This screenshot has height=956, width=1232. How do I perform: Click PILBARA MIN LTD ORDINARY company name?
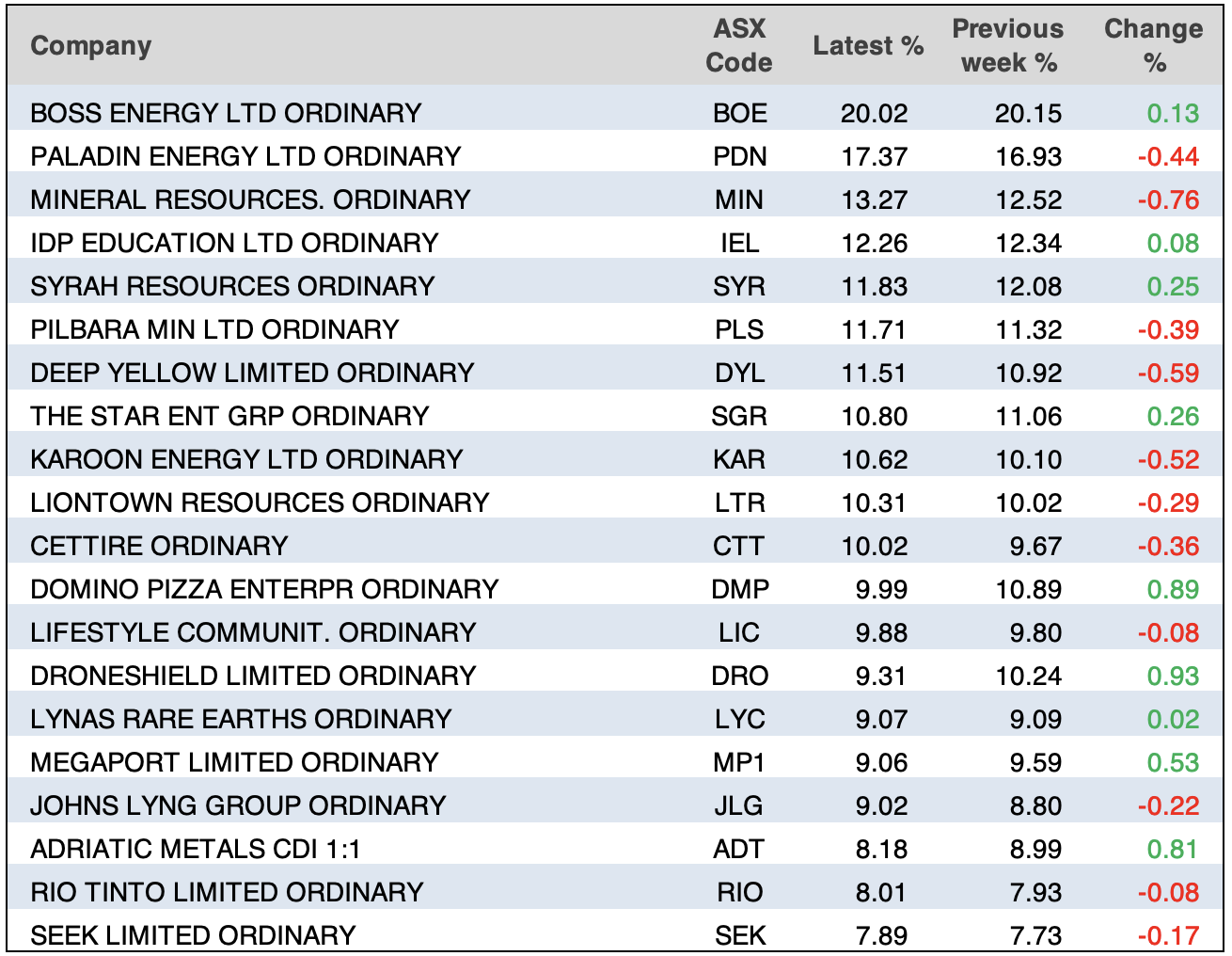pos(214,329)
